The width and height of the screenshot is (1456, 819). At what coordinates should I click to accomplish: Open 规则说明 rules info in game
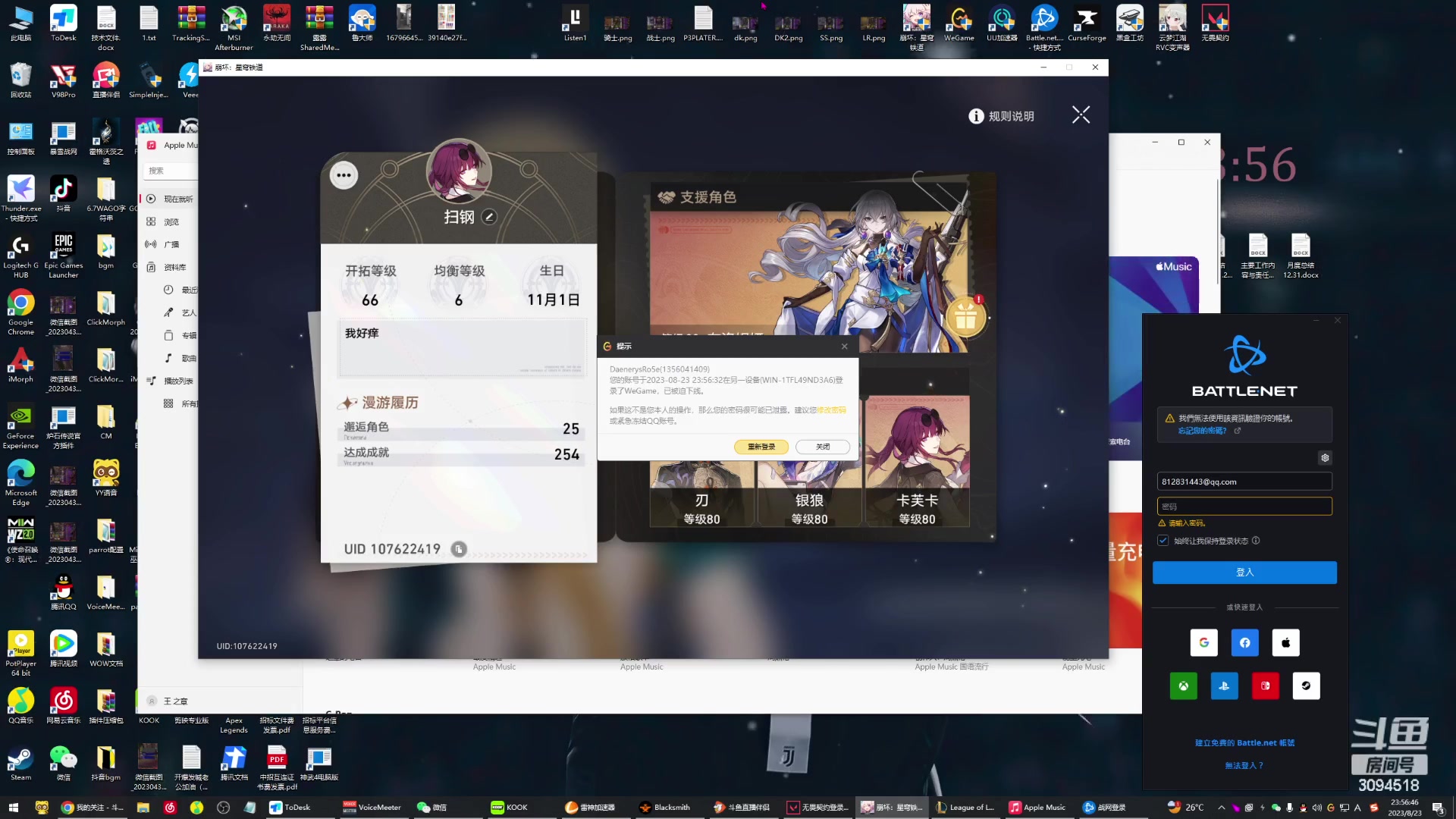point(1001,116)
